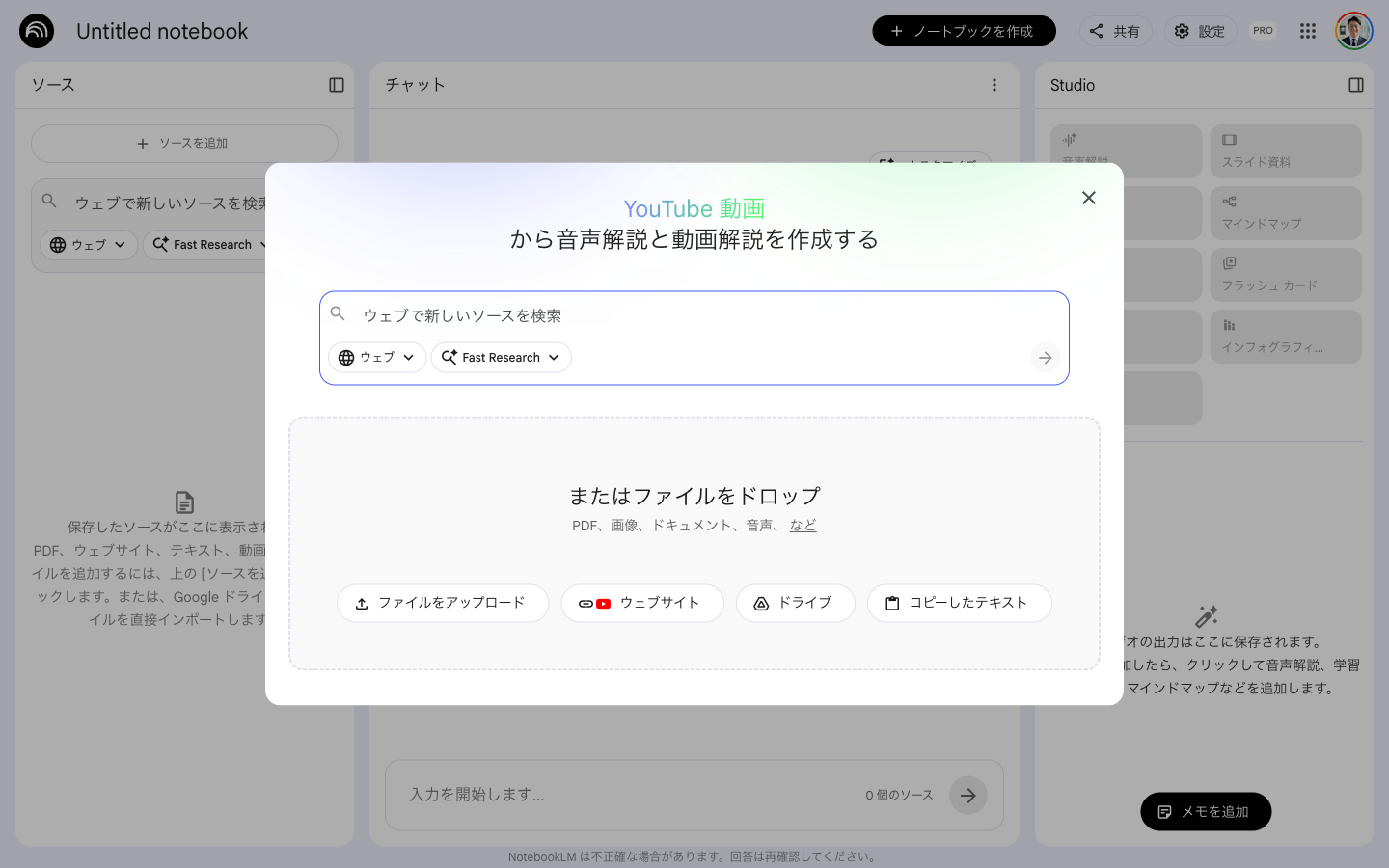This screenshot has width=1389, height=868.
Task: Click the magic wand icon in Studio
Action: tap(1206, 615)
